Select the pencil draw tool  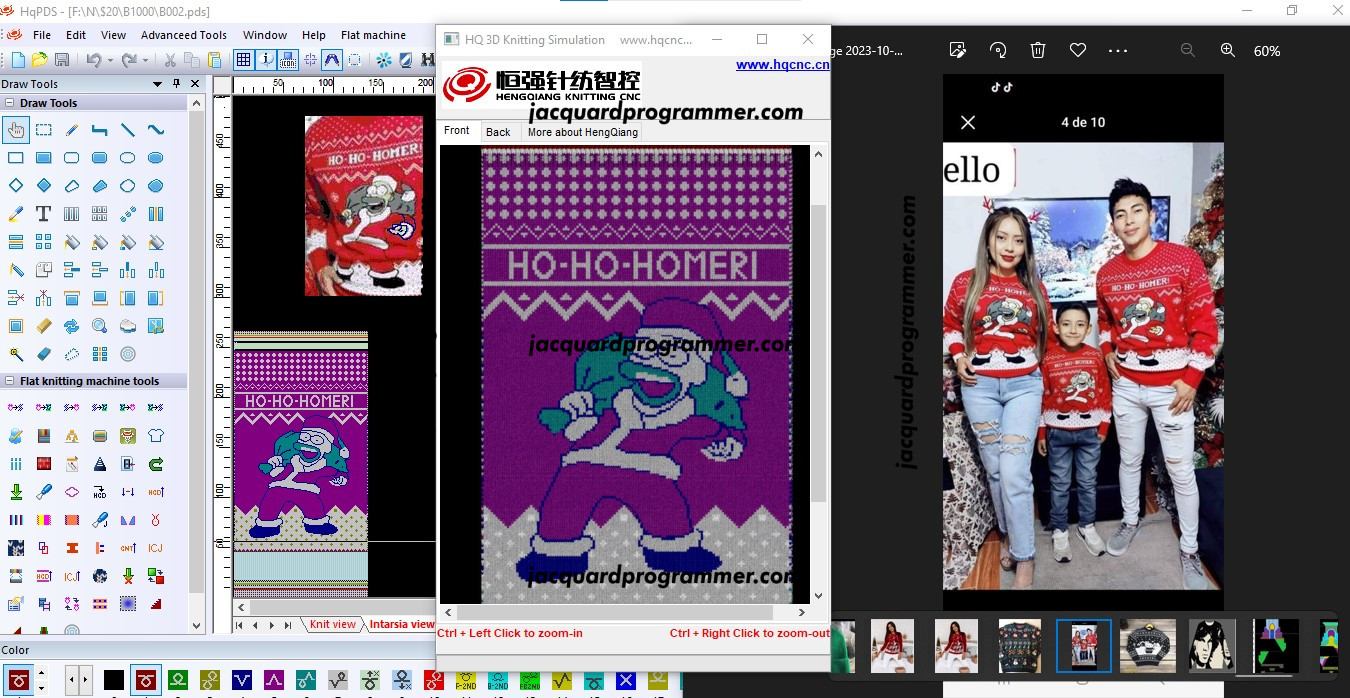coord(72,130)
